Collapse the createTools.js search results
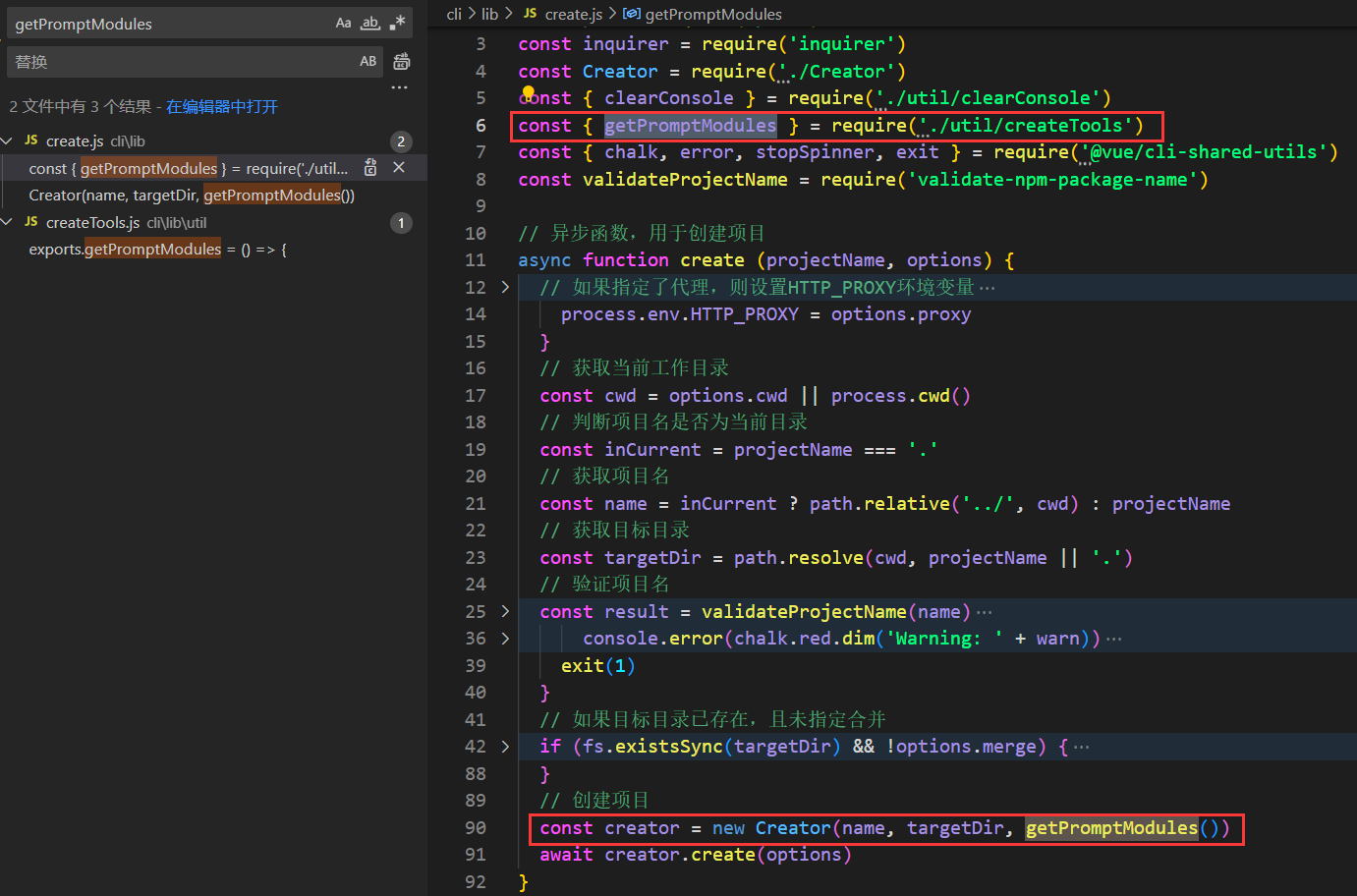The width and height of the screenshot is (1357, 896). pos(8,223)
